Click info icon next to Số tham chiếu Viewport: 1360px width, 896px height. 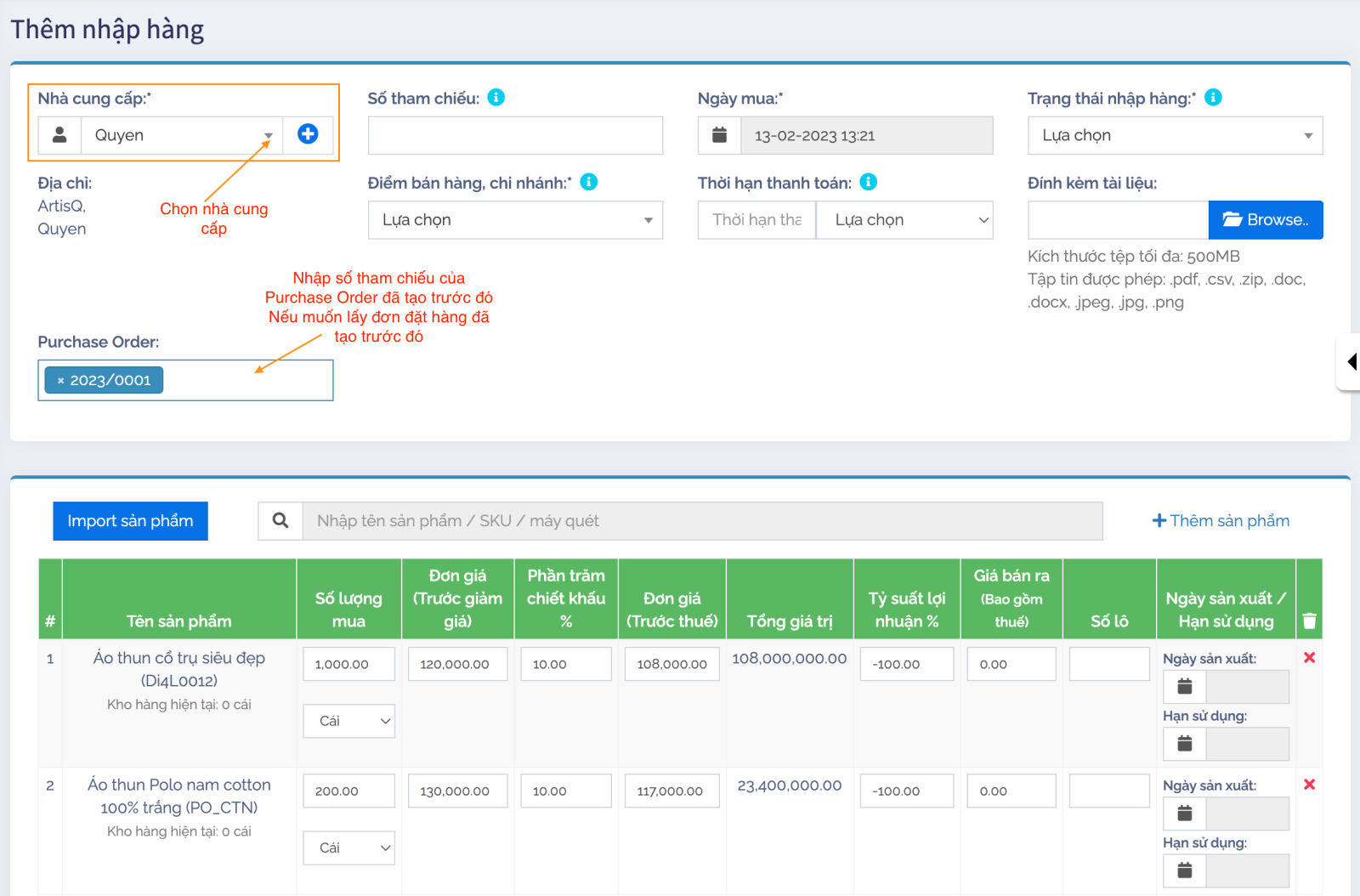(x=496, y=98)
